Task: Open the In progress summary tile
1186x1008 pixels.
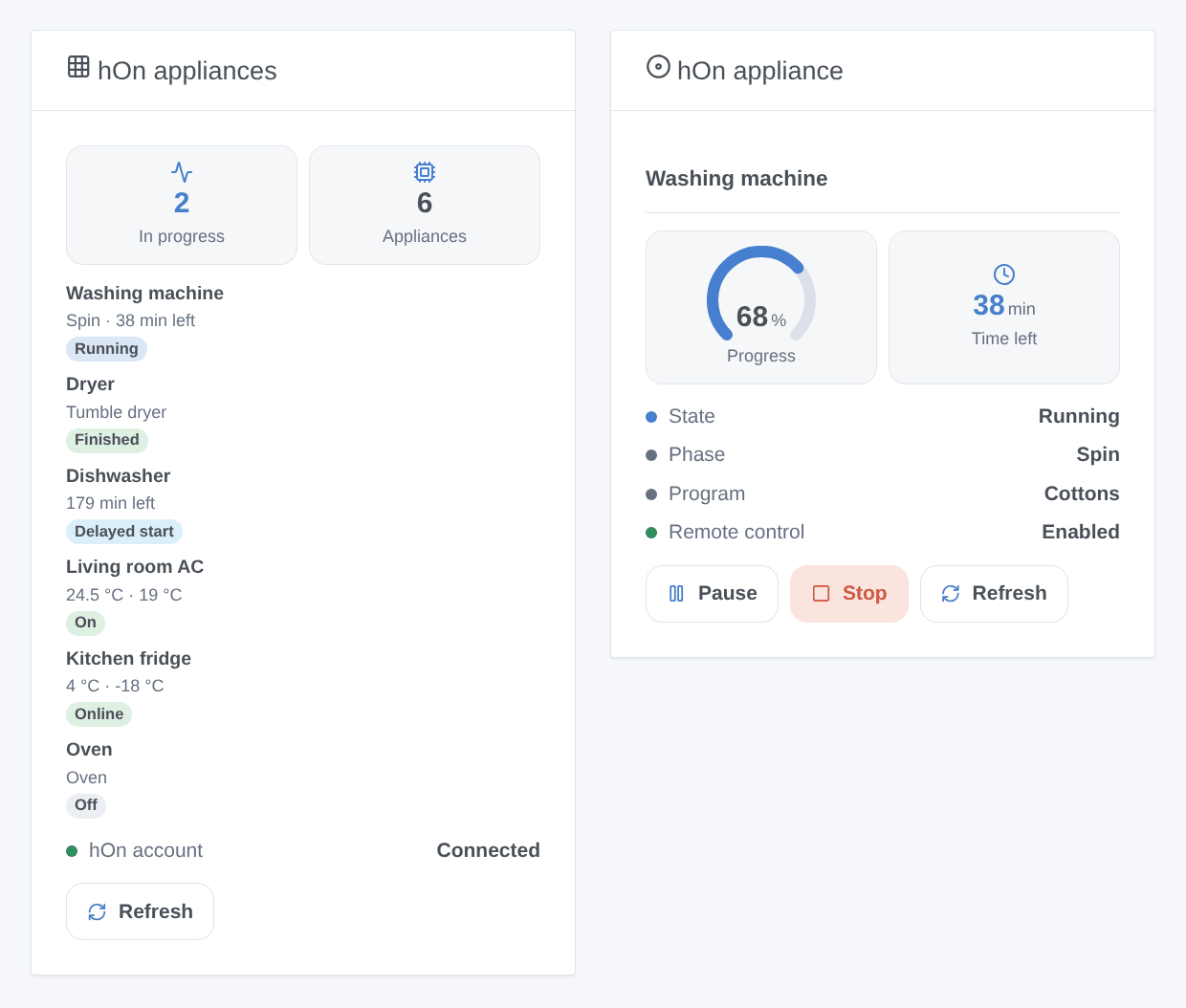Action: click(x=182, y=205)
